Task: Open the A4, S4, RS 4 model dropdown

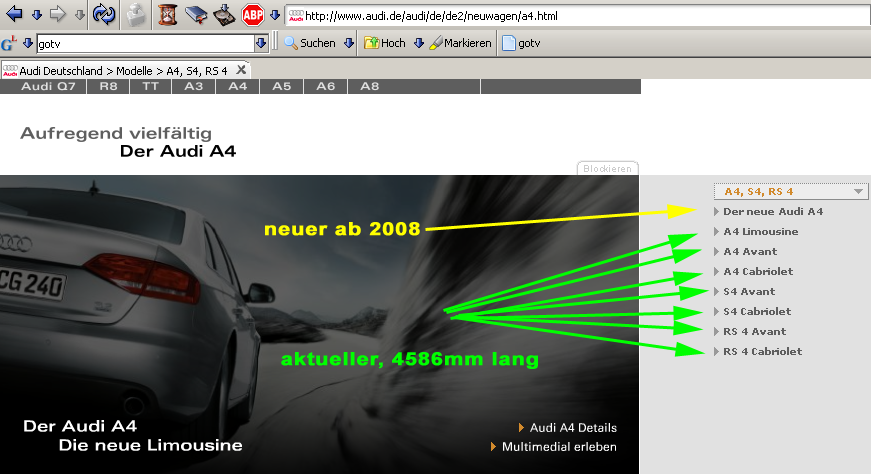Action: (x=790, y=191)
